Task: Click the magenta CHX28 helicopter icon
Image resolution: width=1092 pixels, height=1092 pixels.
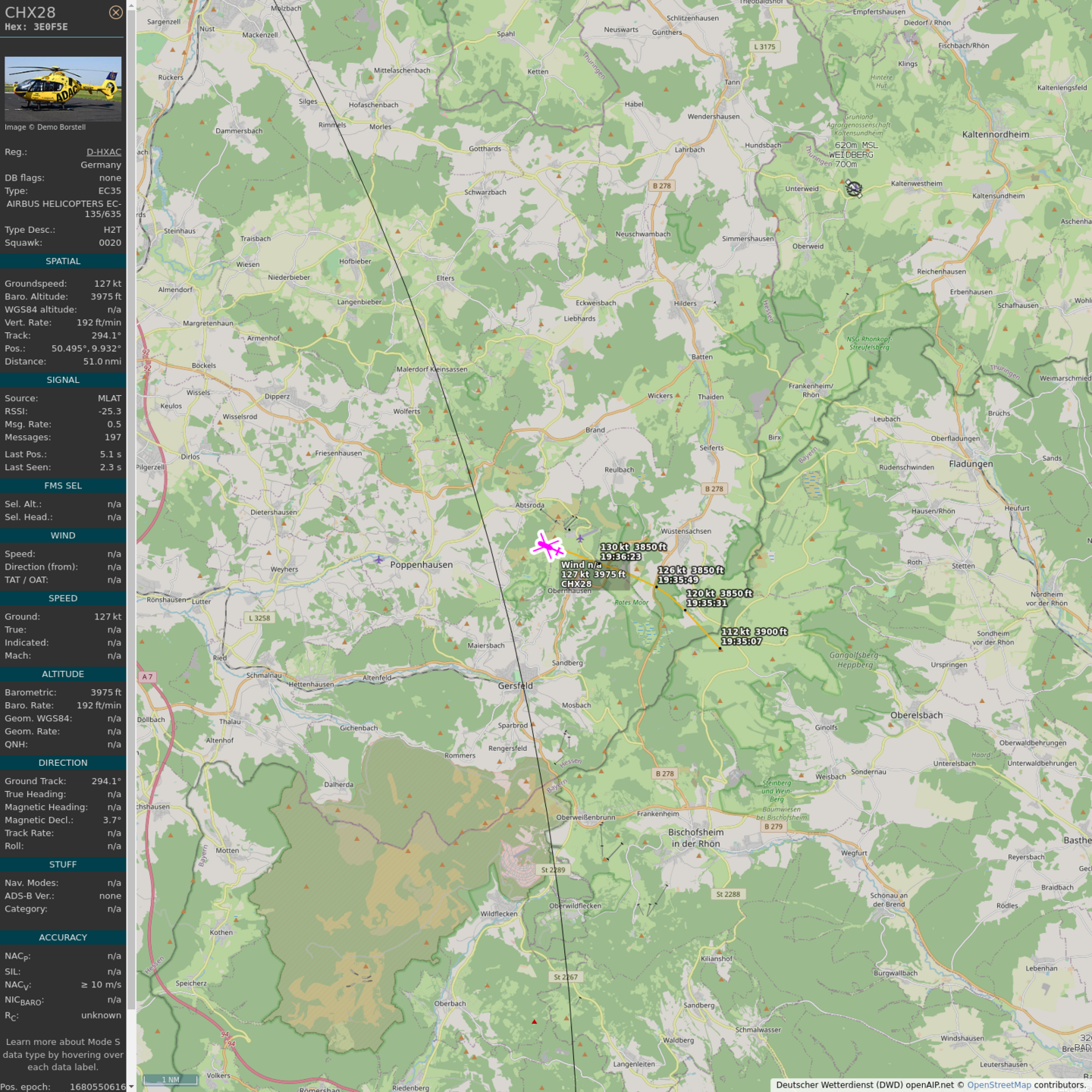Action: pos(546,546)
